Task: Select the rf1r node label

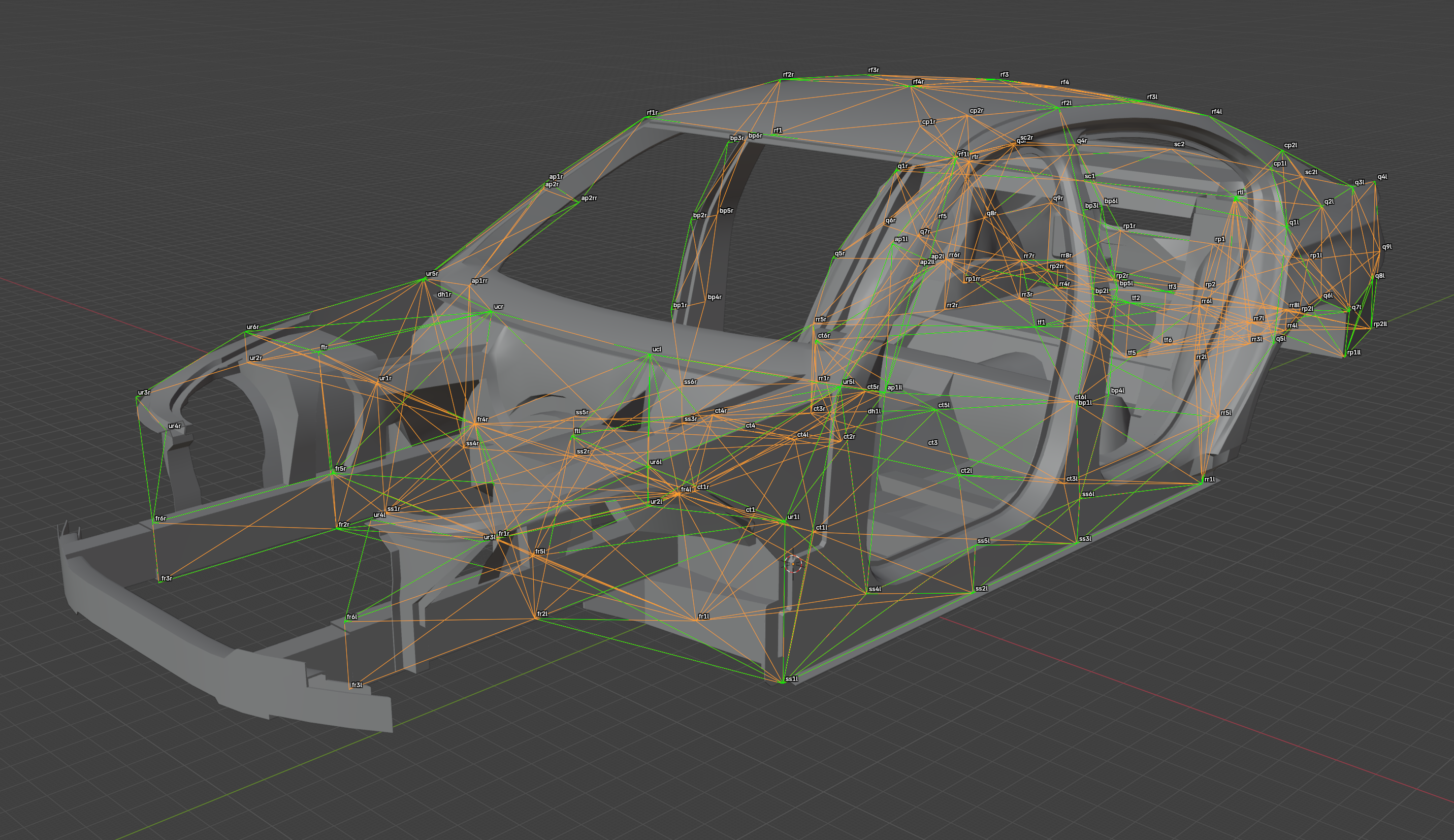Action: [652, 113]
